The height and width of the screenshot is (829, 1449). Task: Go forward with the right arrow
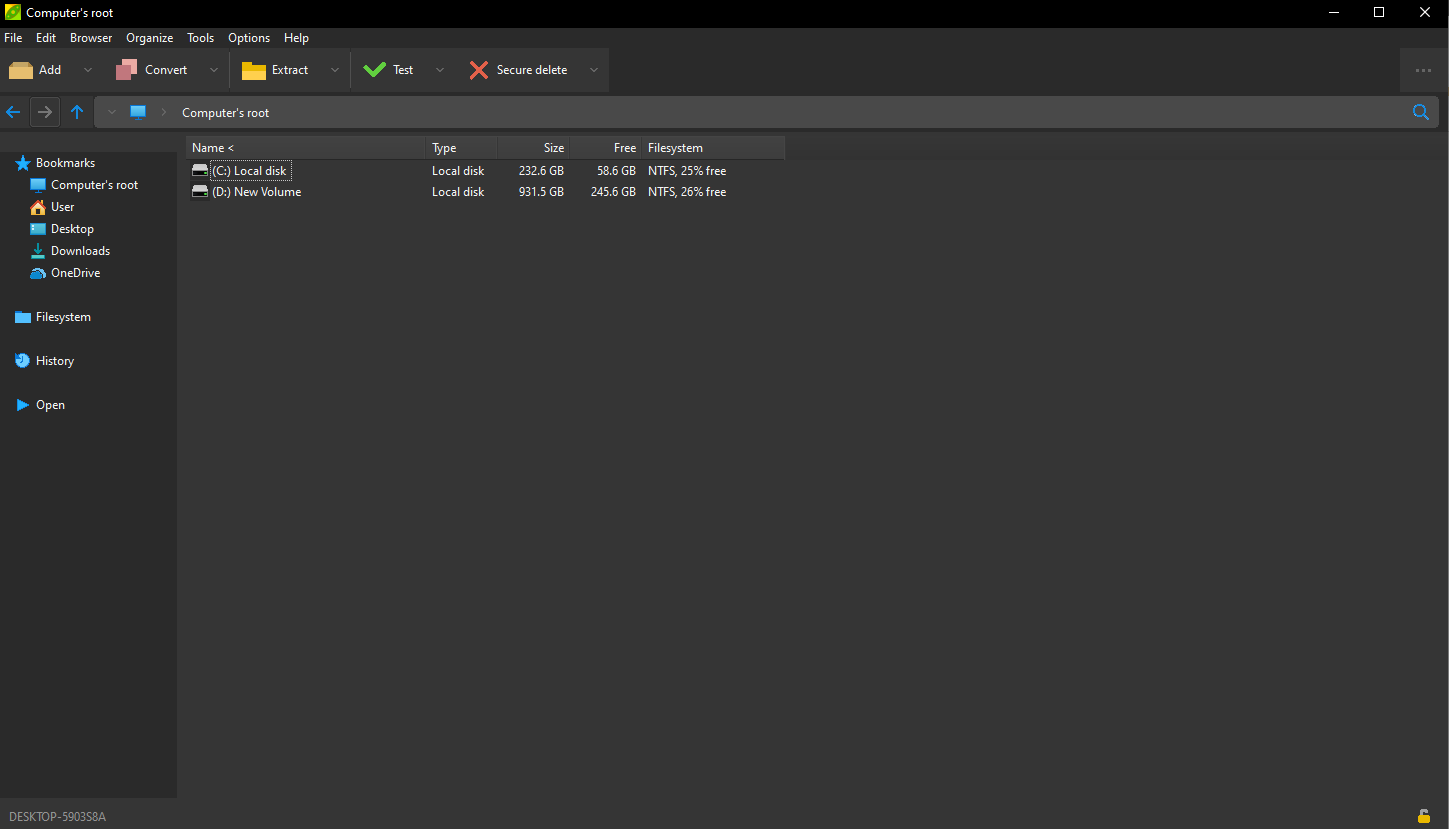(x=44, y=113)
